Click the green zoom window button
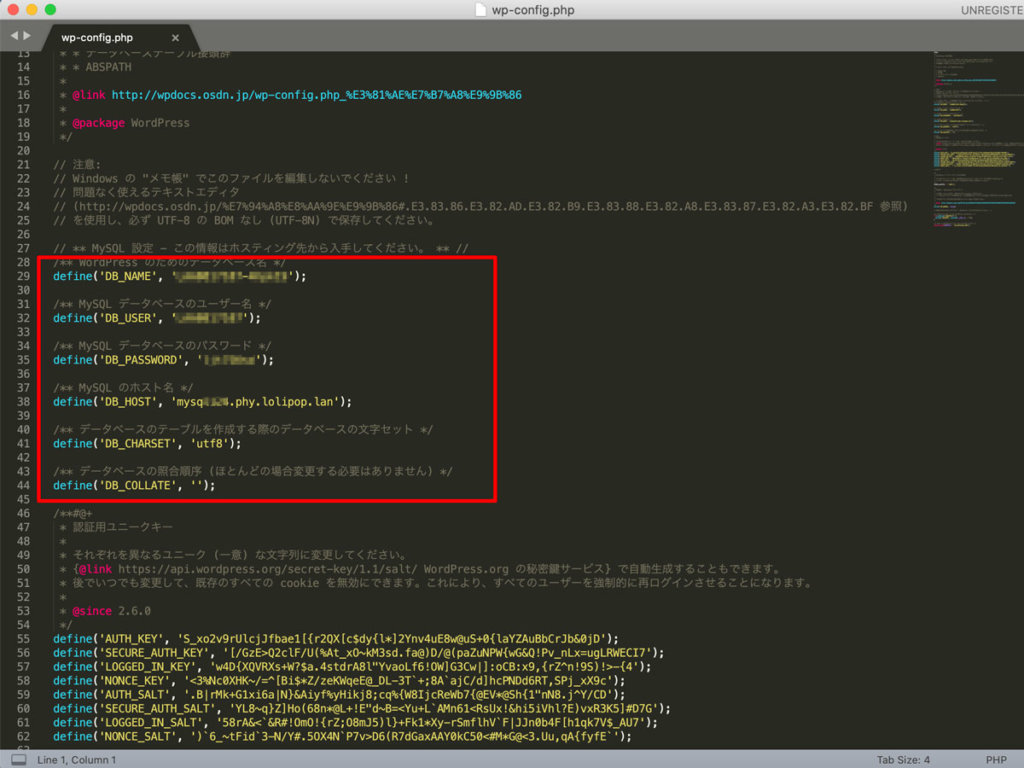The width and height of the screenshot is (1024, 768). [x=51, y=10]
